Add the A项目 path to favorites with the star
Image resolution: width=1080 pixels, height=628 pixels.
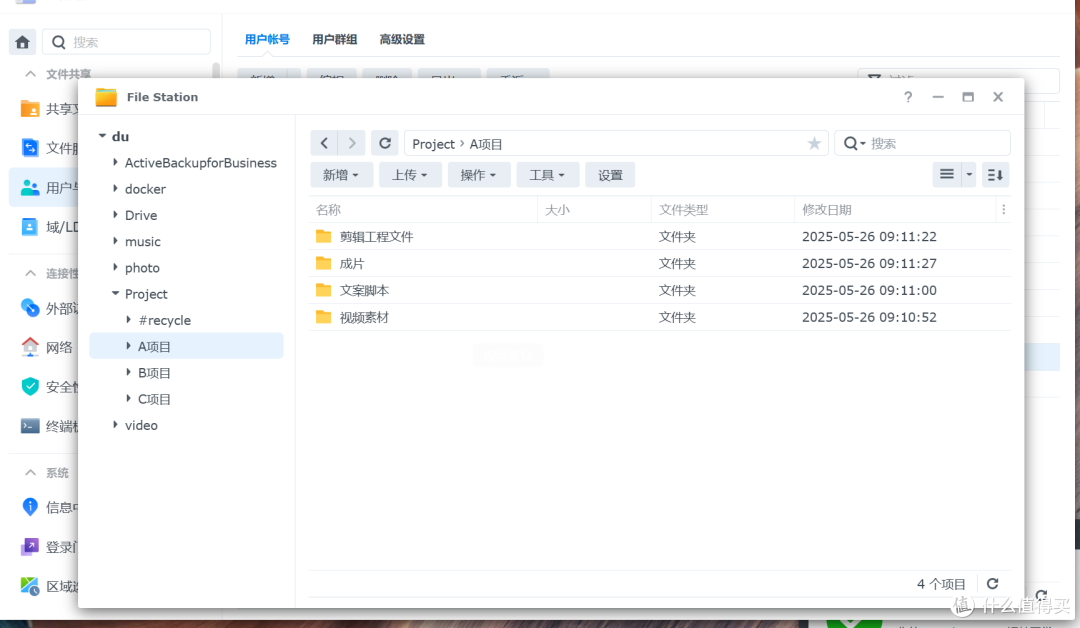point(814,143)
